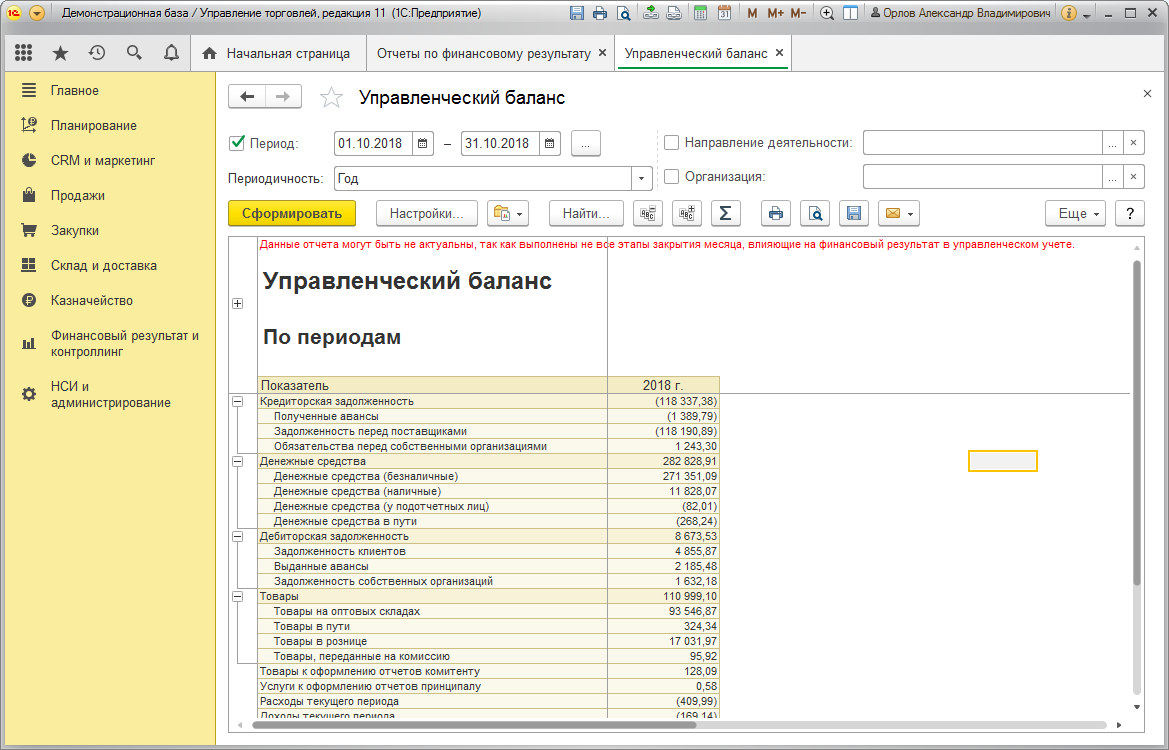Close the Управленческий баланс tab
1169x750 pixels.
pos(779,53)
